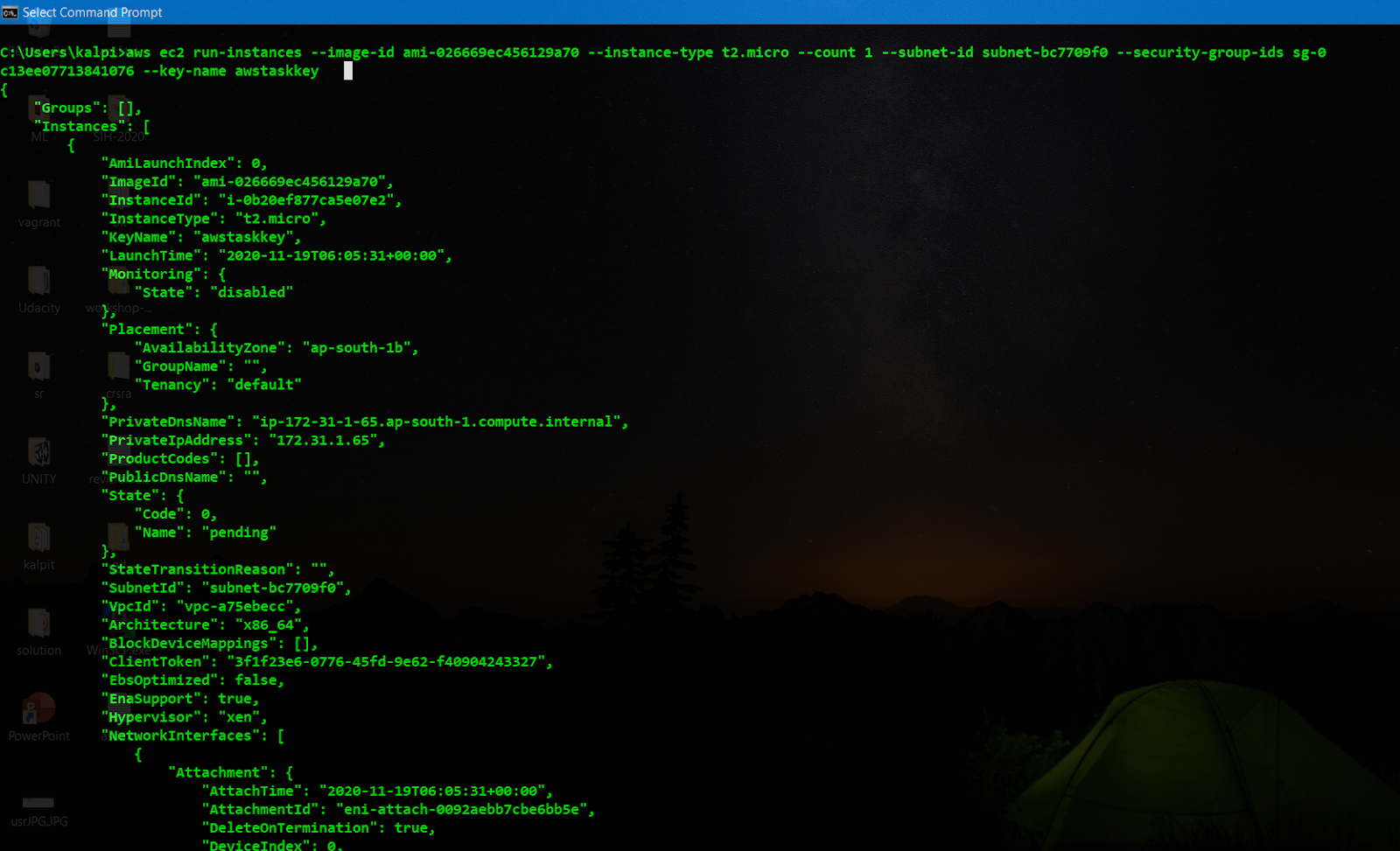Click the AttachTime timestamp line
Screen dimensions: 1400x851
(377, 791)
